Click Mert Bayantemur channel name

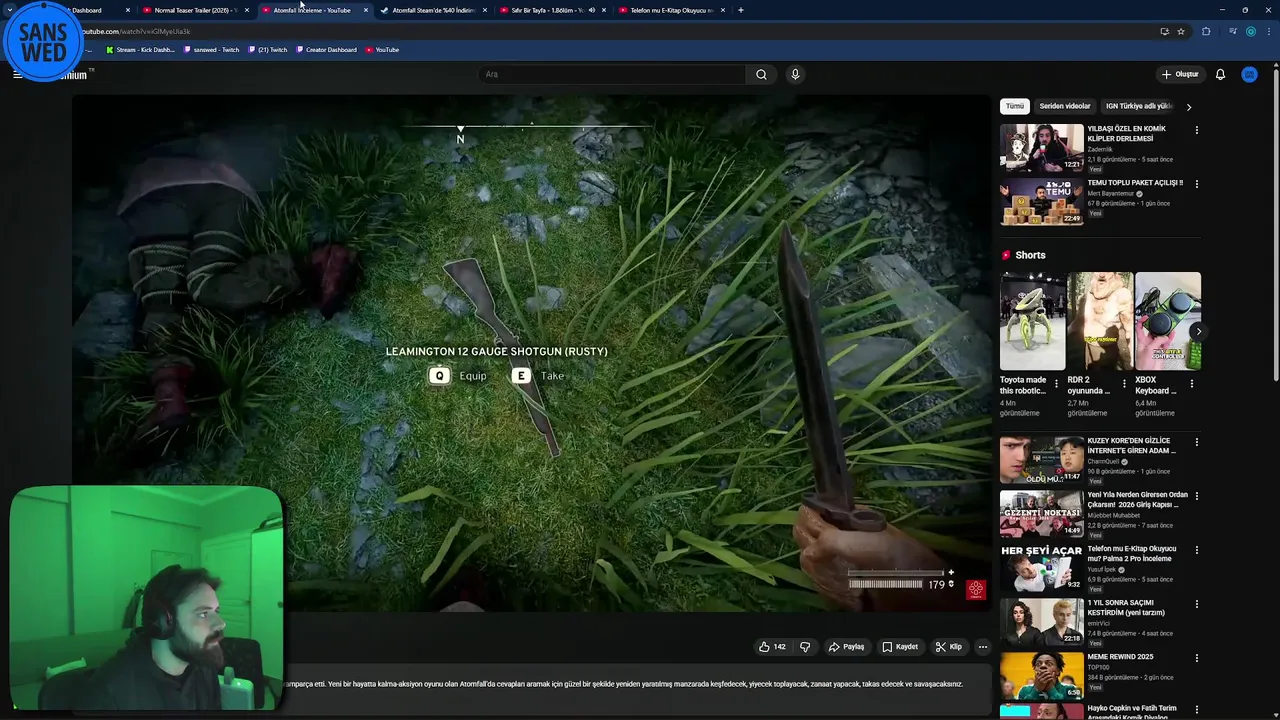[1111, 193]
